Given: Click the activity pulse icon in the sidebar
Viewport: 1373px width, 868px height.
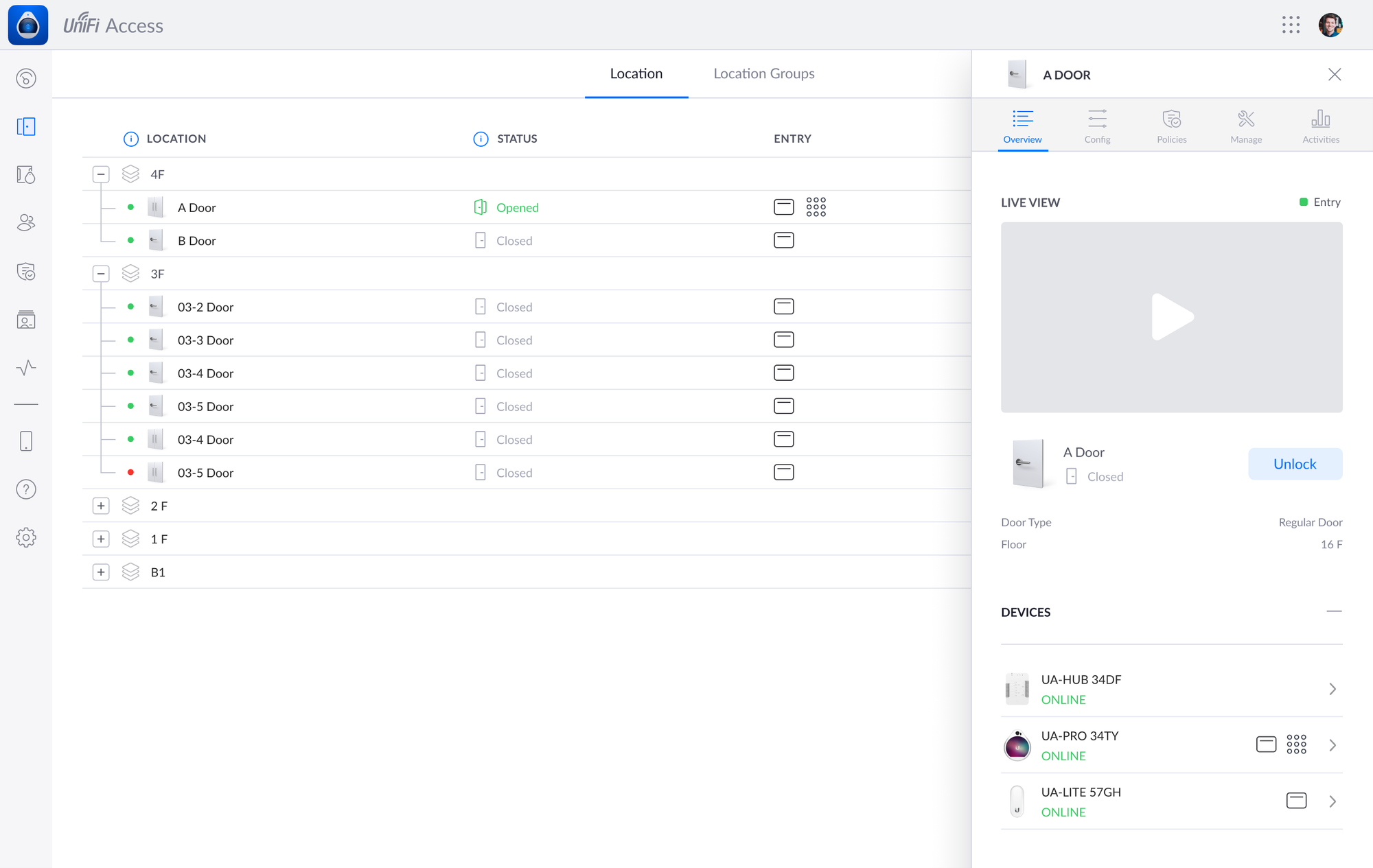Looking at the screenshot, I should (26, 368).
